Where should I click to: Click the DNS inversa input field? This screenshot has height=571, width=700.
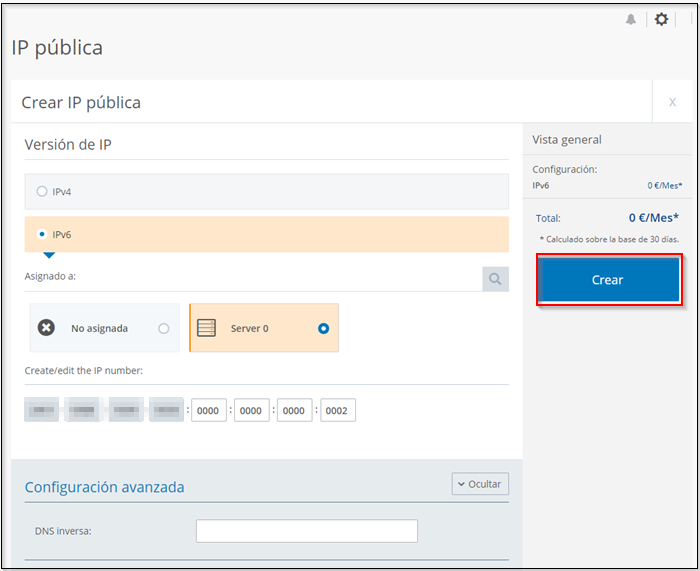click(x=307, y=531)
